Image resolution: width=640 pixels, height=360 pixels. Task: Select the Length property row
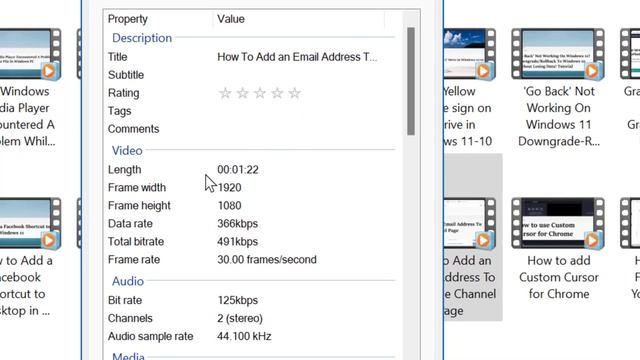tap(251, 169)
